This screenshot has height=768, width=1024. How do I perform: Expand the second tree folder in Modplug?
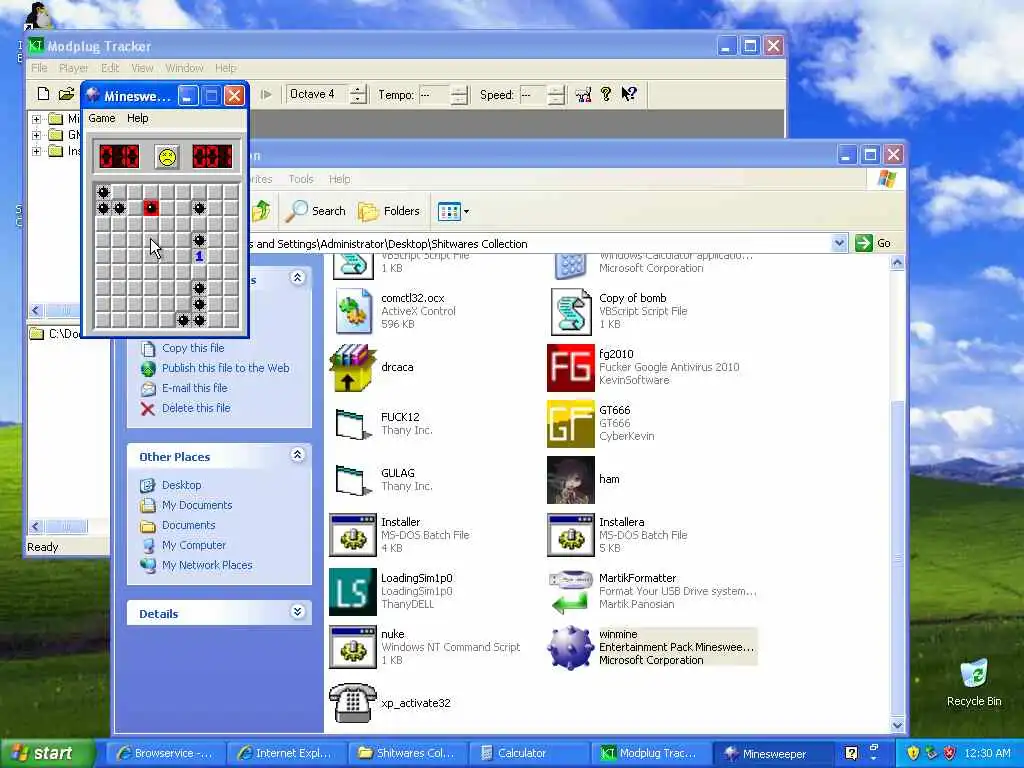tap(37, 135)
